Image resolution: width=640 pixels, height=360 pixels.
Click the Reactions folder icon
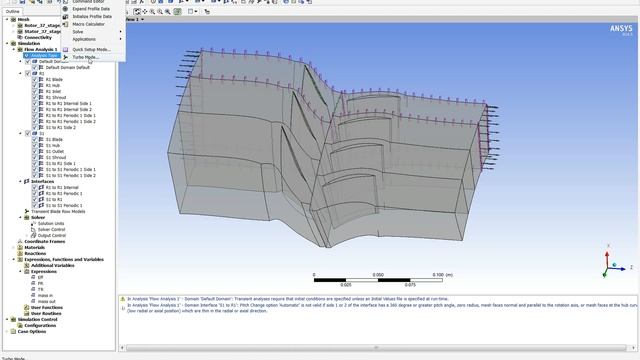click(x=20, y=253)
